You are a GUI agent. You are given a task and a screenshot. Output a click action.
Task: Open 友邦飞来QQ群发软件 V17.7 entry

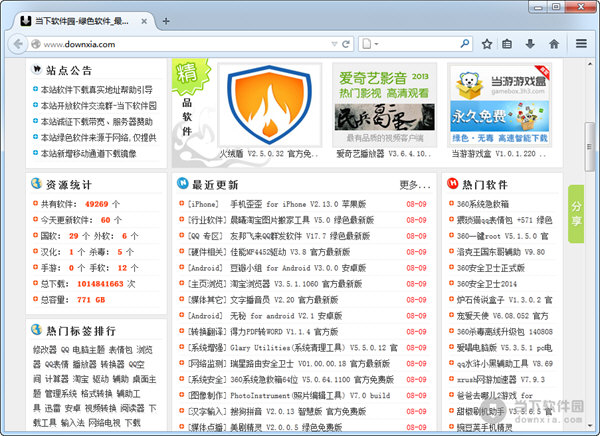[300, 236]
